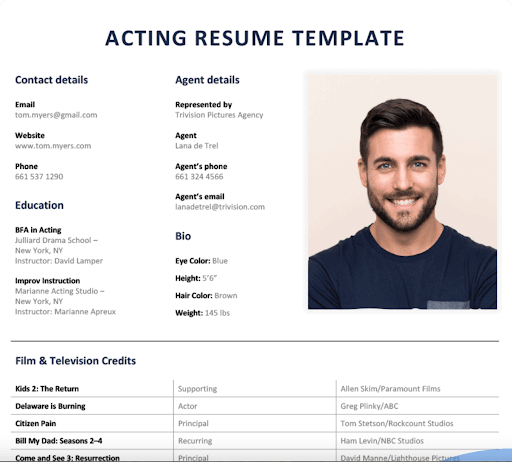Select Marianne Acting Studio text

coord(60,291)
